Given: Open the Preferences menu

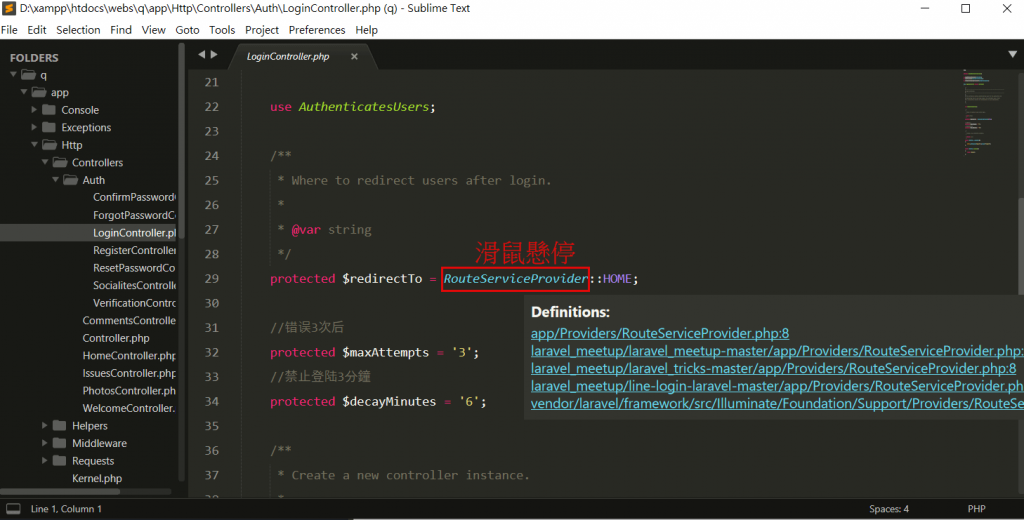Looking at the screenshot, I should point(317,30).
